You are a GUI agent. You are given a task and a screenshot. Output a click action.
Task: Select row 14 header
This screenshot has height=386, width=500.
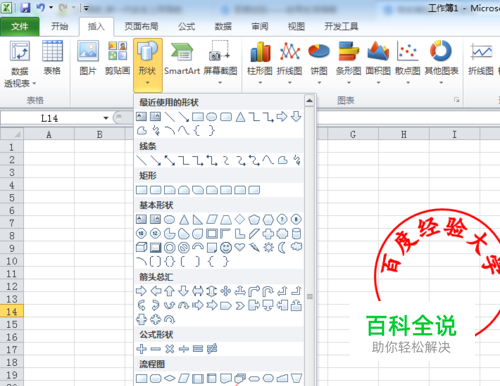click(12, 311)
